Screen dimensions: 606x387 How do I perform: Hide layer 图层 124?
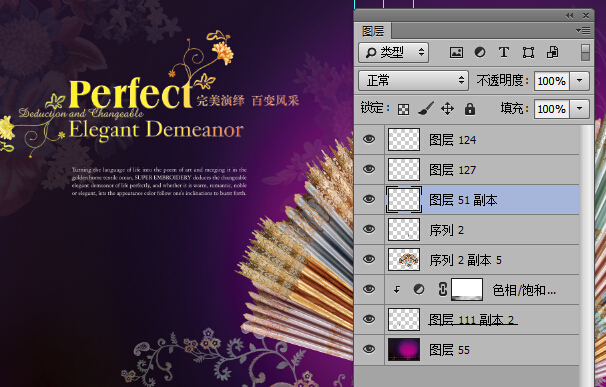click(369, 139)
